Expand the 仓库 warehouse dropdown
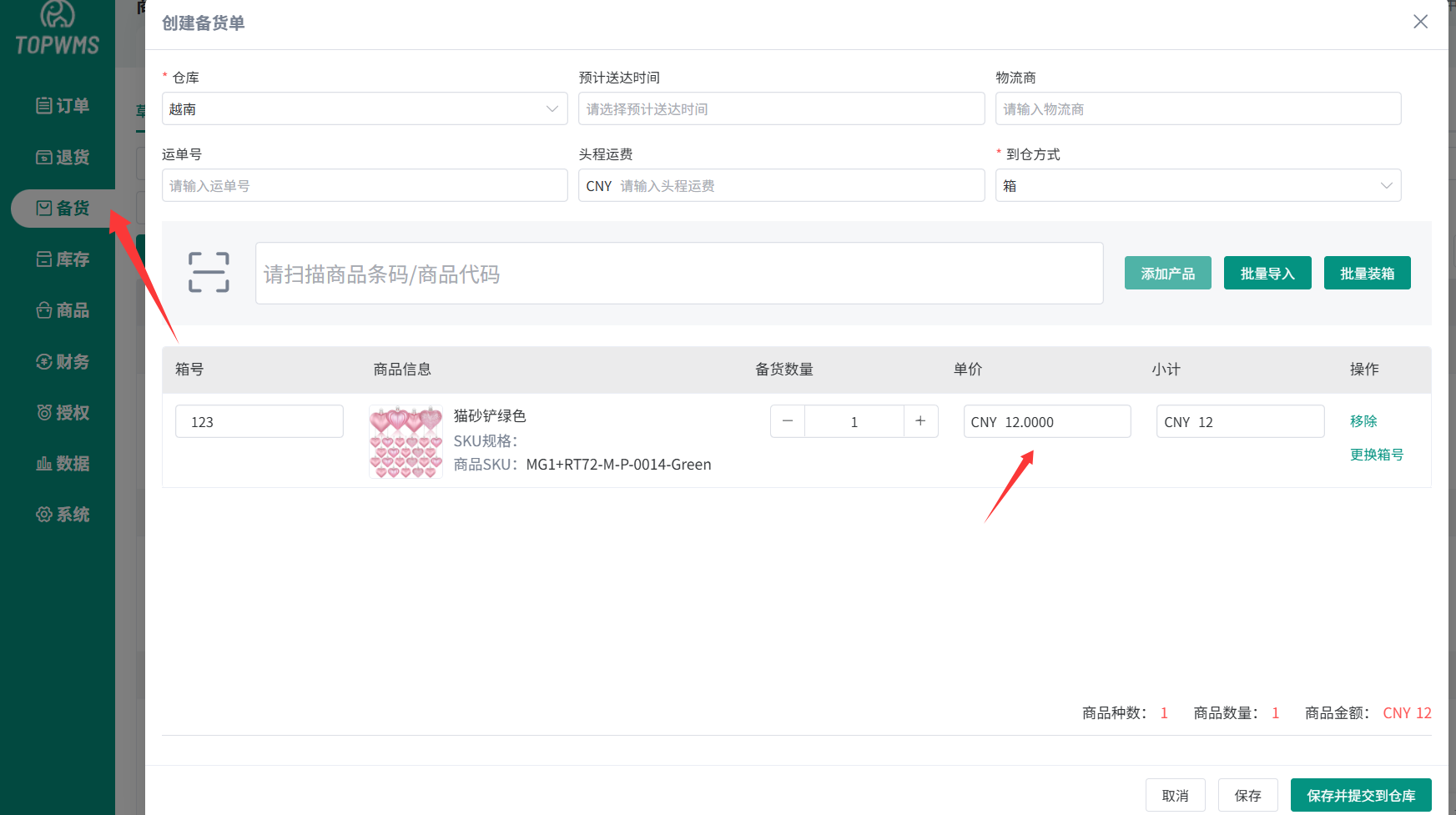 [365, 109]
